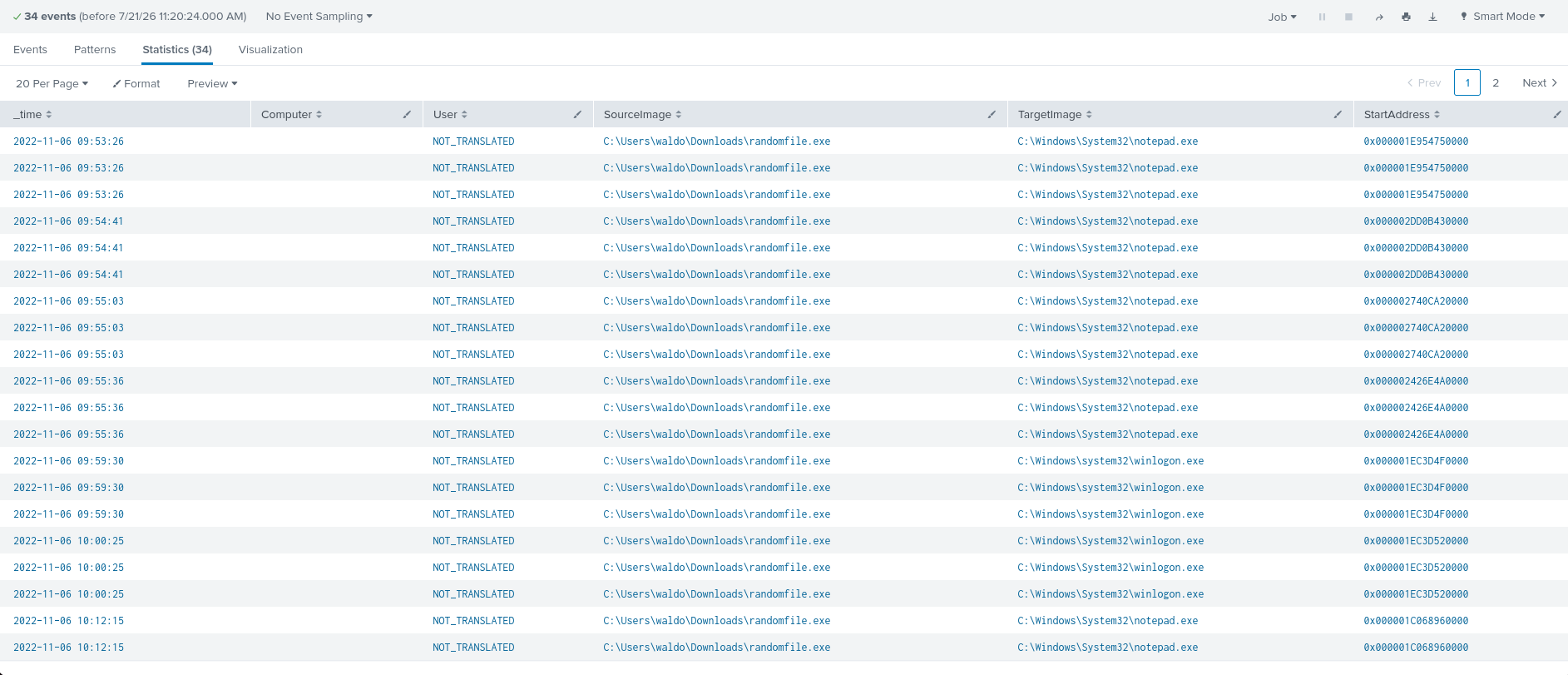Switch to the Visualization tab

pyautogui.click(x=270, y=50)
